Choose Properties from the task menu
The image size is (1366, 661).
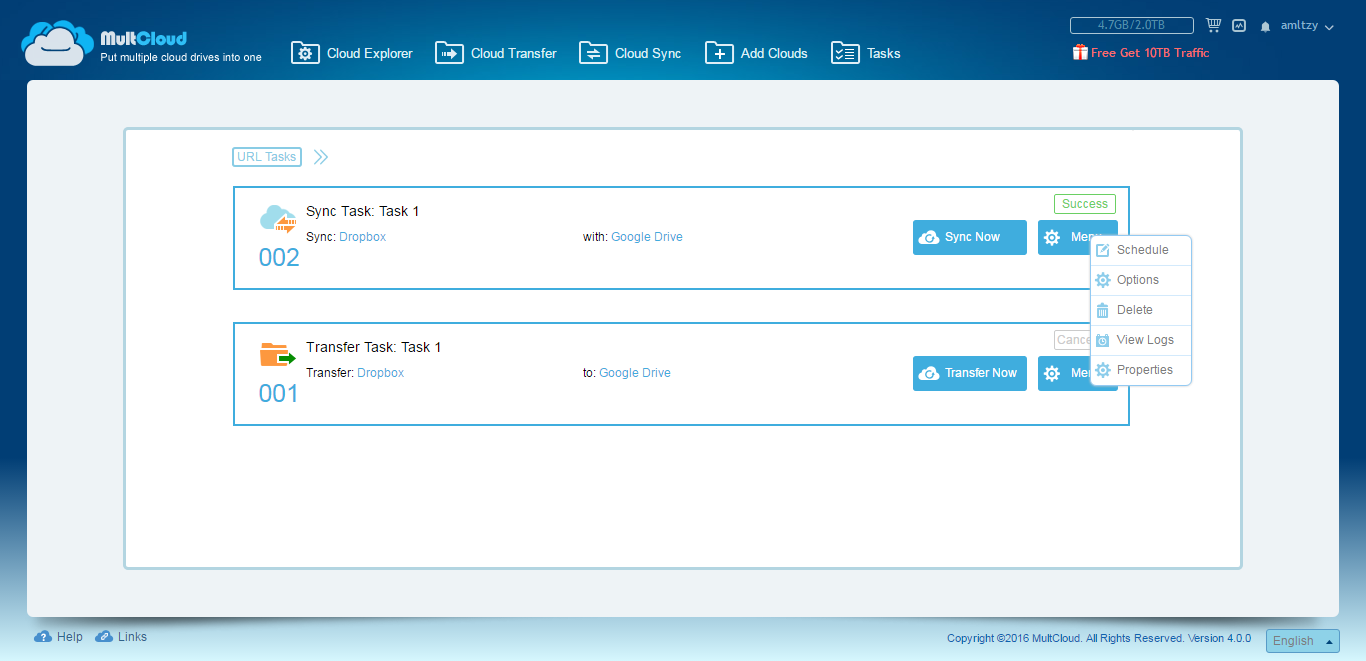pos(1141,370)
